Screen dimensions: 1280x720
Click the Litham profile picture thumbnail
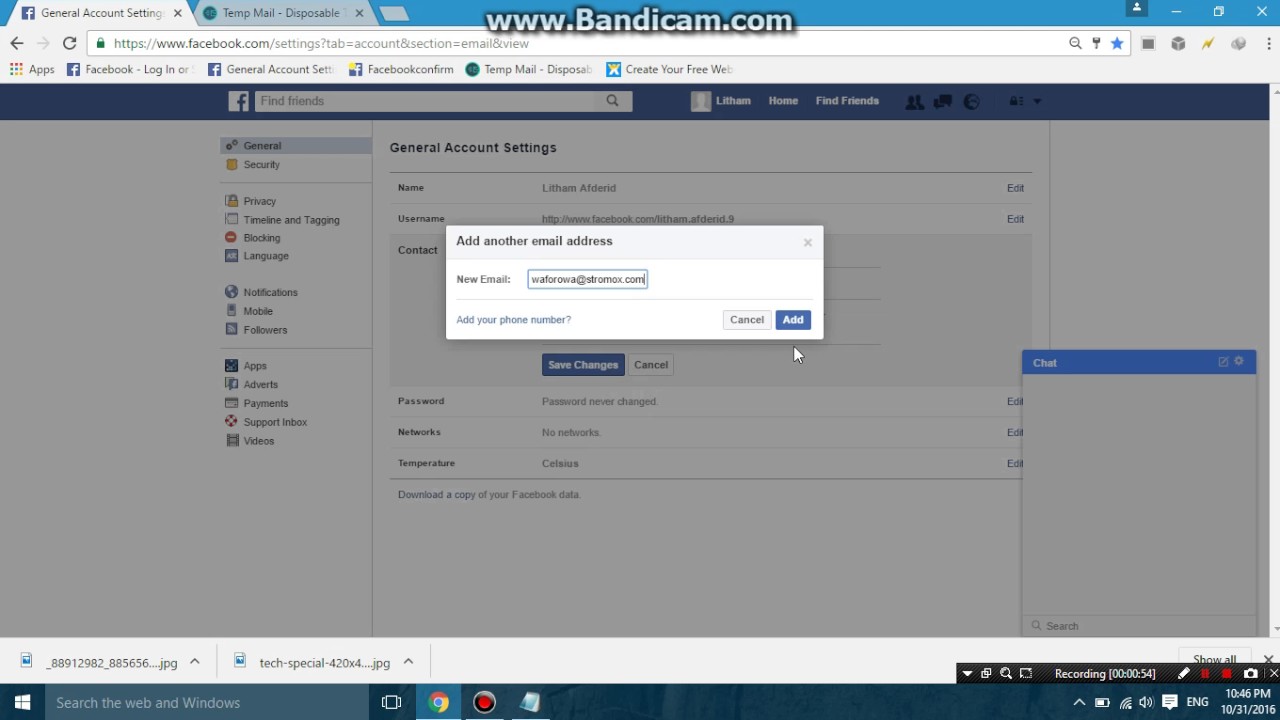tap(701, 101)
